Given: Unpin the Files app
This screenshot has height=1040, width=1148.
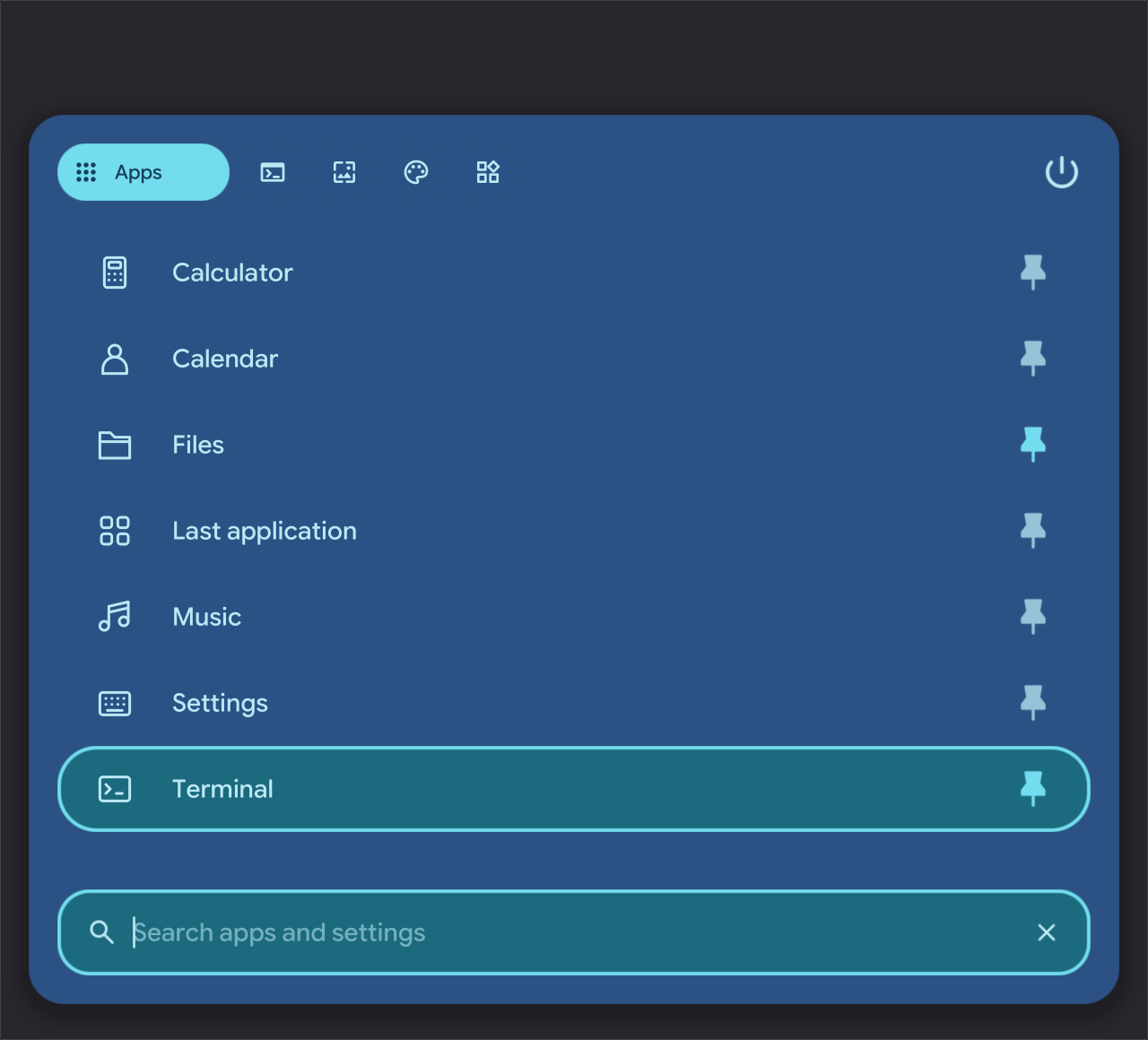Looking at the screenshot, I should click(x=1033, y=445).
